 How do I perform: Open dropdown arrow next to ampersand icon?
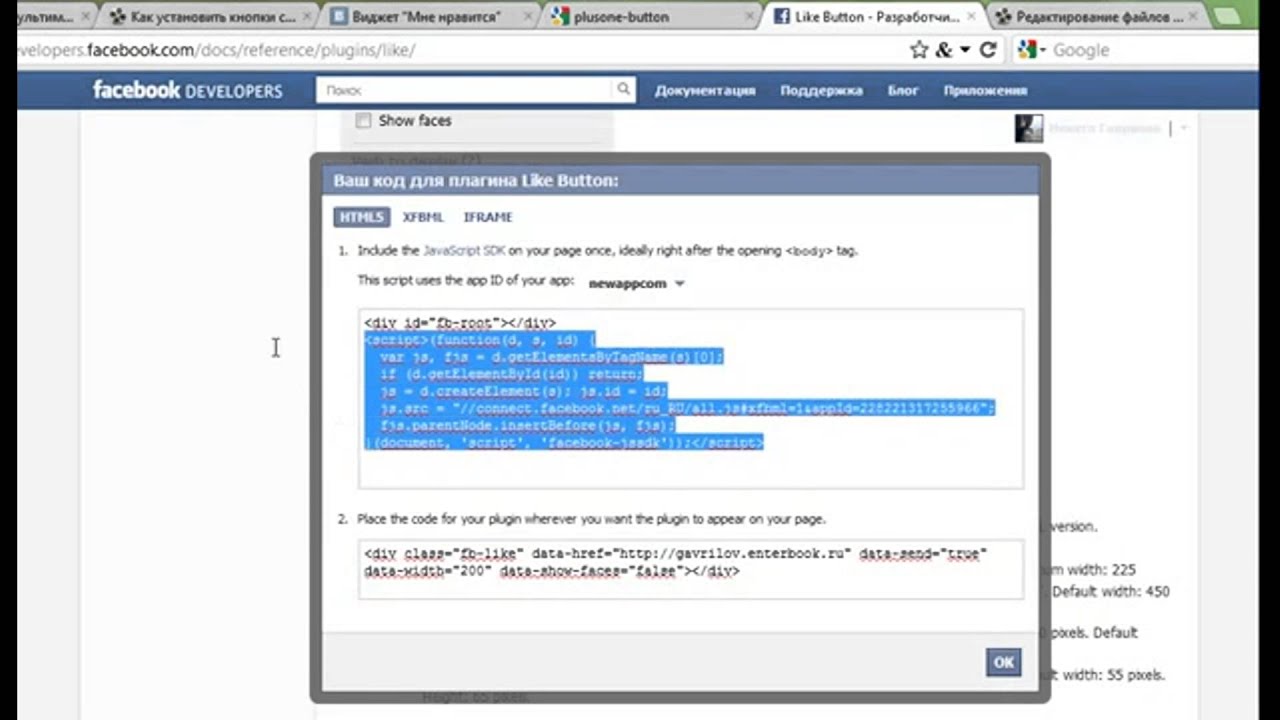965,50
